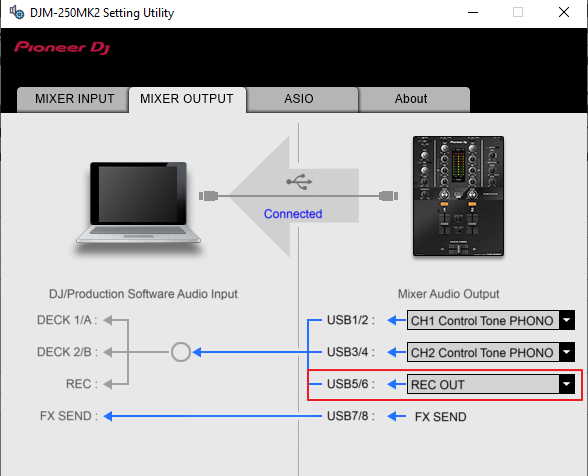Click the USB1/2 label
Viewport: 588px width, 476px height.
(x=351, y=320)
